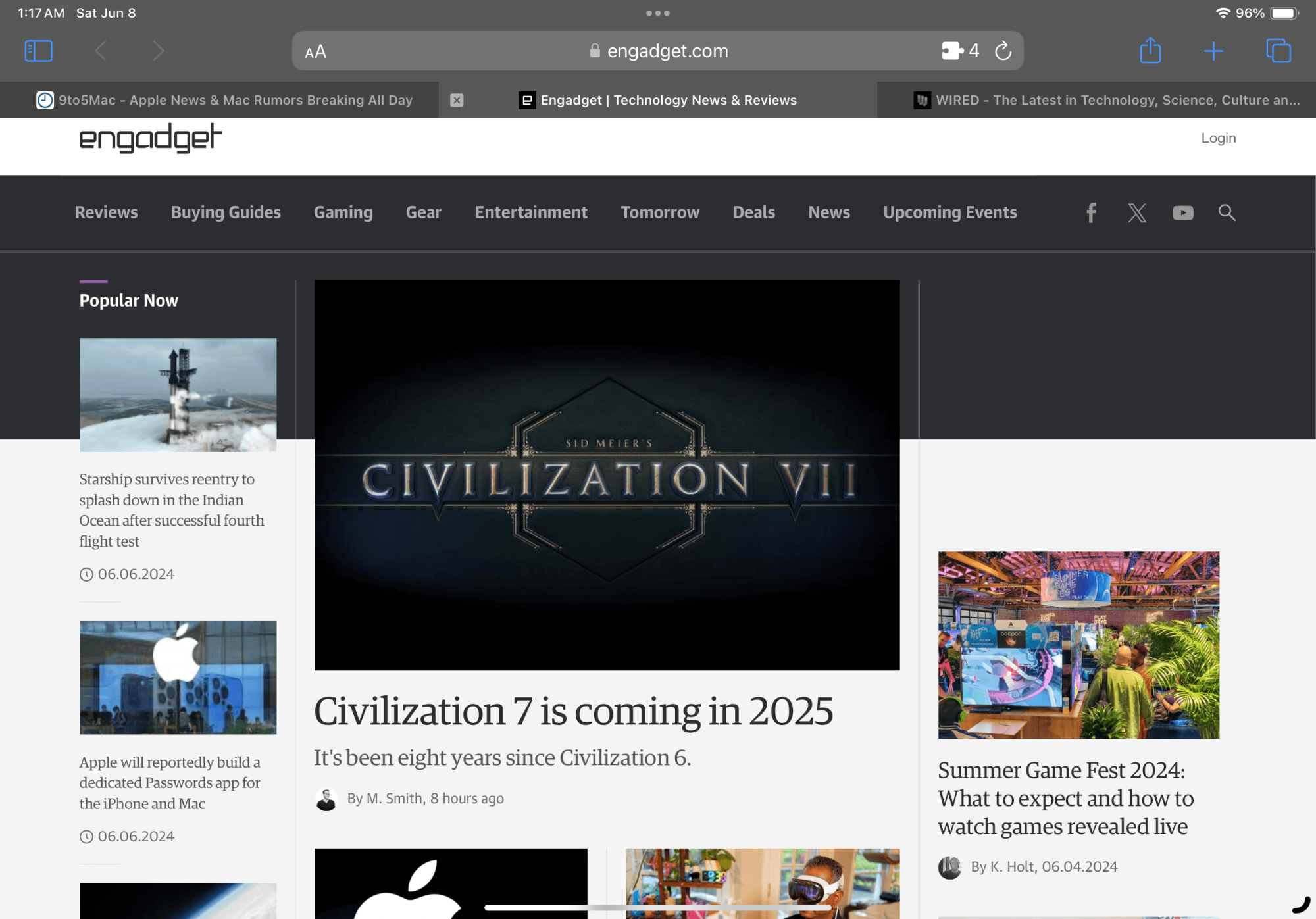The image size is (1316, 919).
Task: Close the Engadget tab
Action: pos(457,100)
